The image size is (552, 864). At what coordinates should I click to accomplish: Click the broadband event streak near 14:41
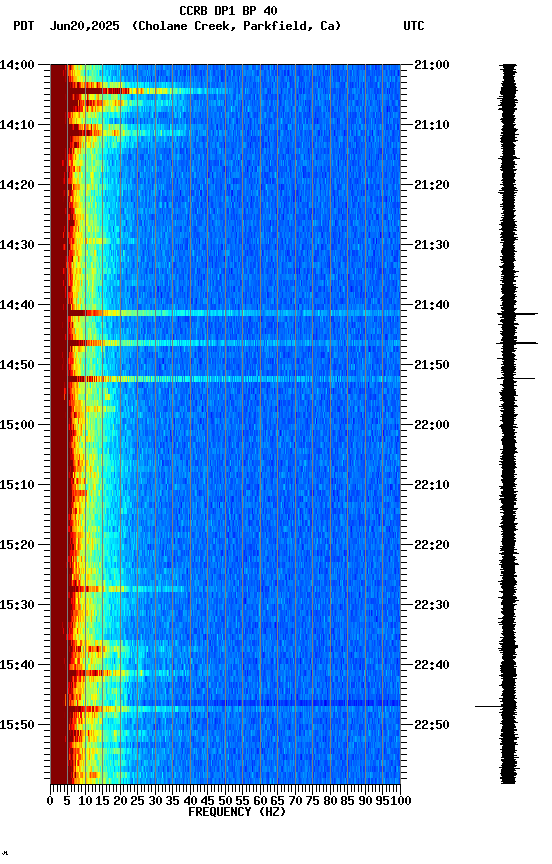point(234,313)
